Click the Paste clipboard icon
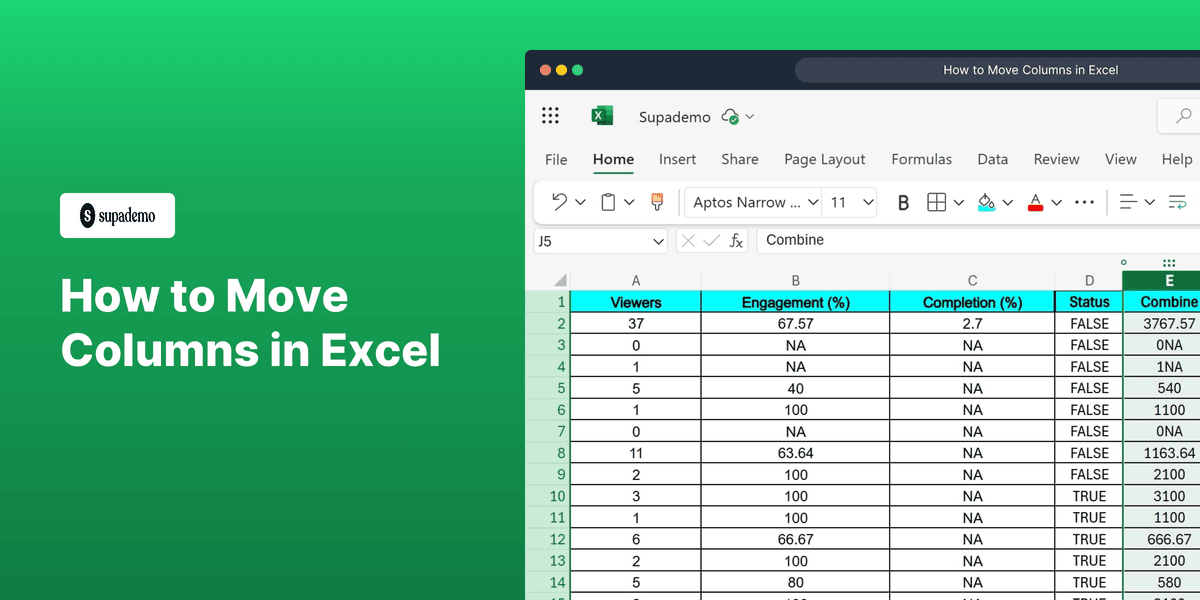Image resolution: width=1200 pixels, height=600 pixels. pos(608,202)
